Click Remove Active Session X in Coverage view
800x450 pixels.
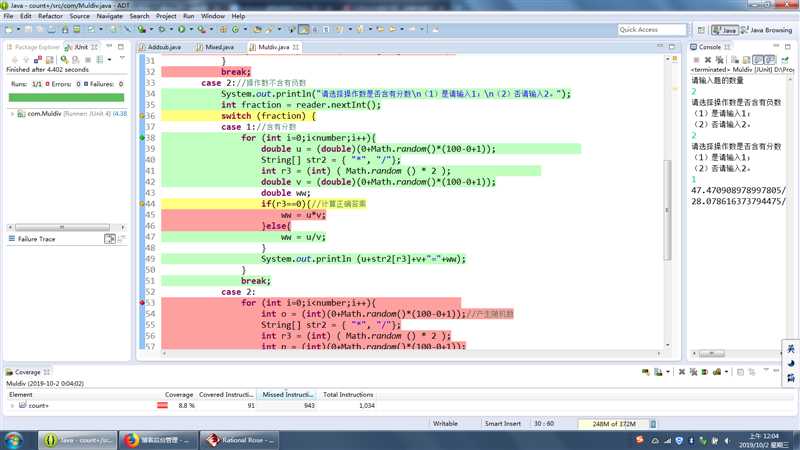682,372
